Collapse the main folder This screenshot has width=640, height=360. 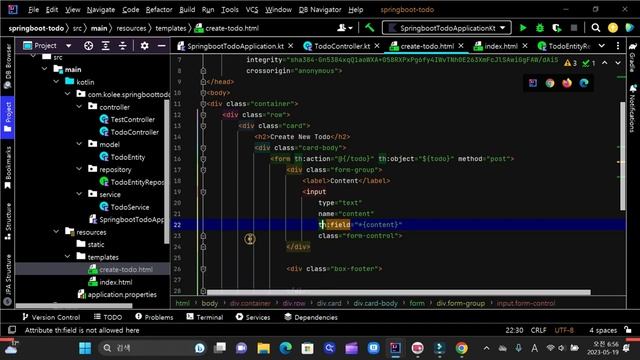[x=44, y=69]
